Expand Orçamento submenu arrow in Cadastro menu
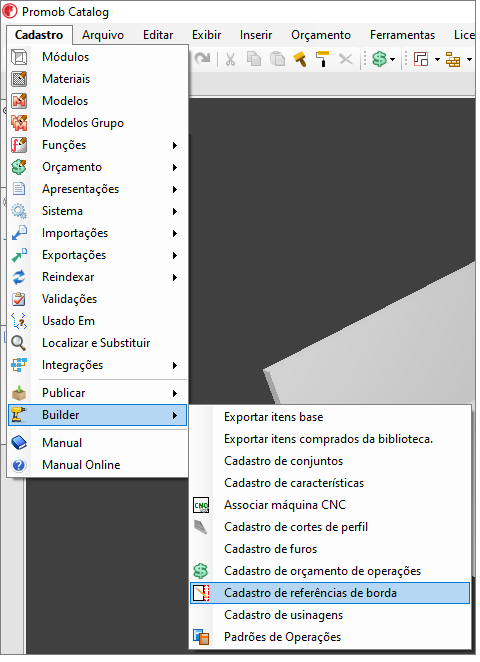Image resolution: width=480 pixels, height=662 pixels. tap(175, 168)
